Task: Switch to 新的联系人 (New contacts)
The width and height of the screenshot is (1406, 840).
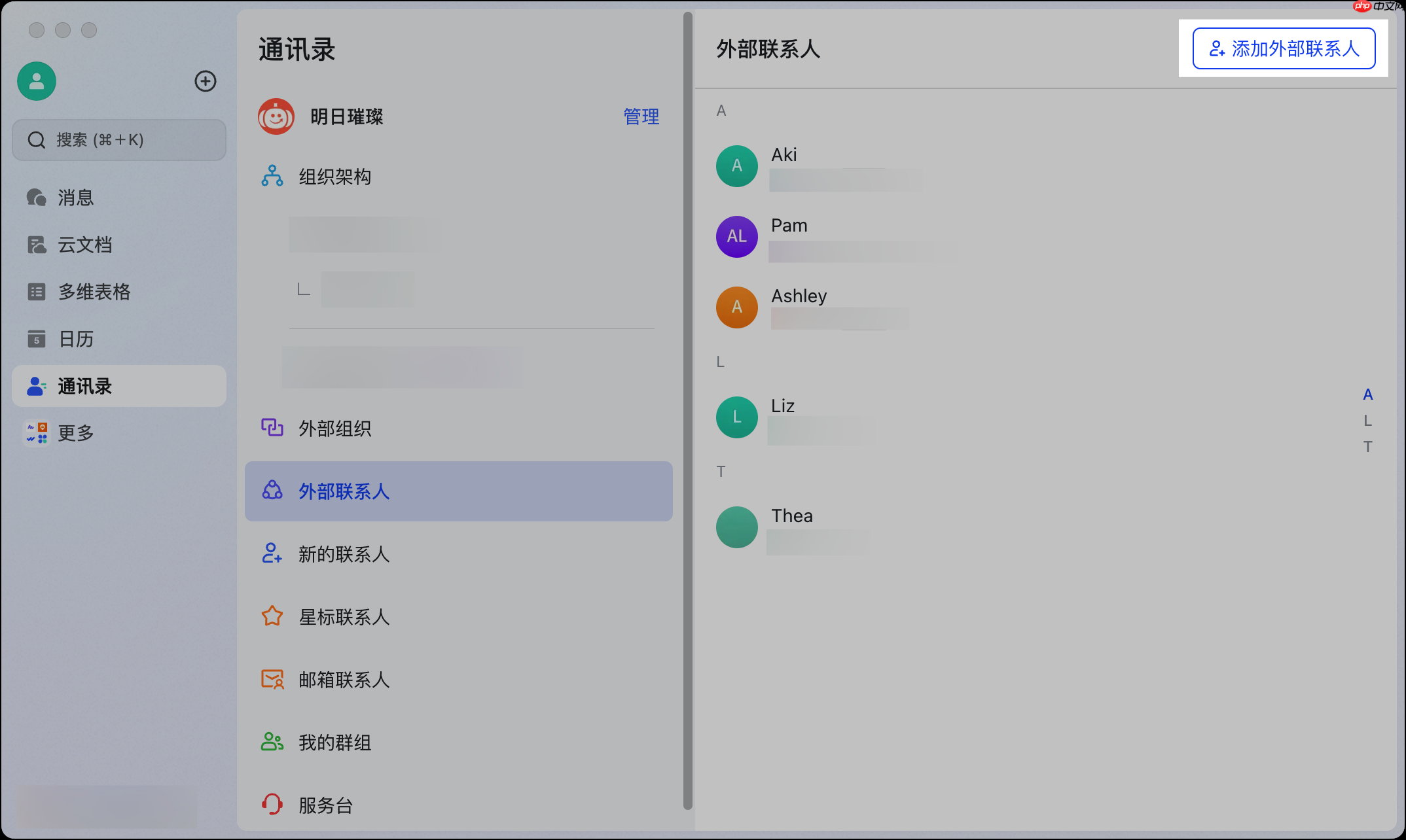Action: pos(343,554)
